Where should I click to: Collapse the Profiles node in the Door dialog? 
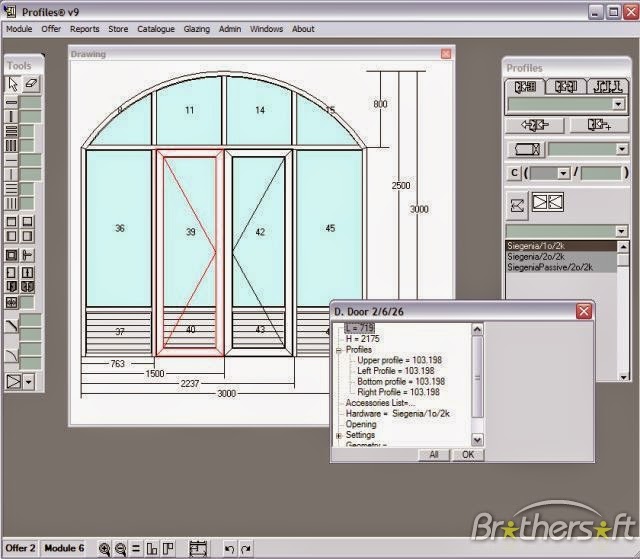pyautogui.click(x=339, y=350)
